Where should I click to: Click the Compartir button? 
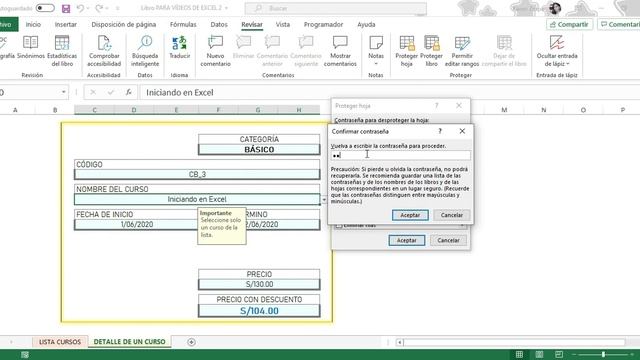pos(569,24)
